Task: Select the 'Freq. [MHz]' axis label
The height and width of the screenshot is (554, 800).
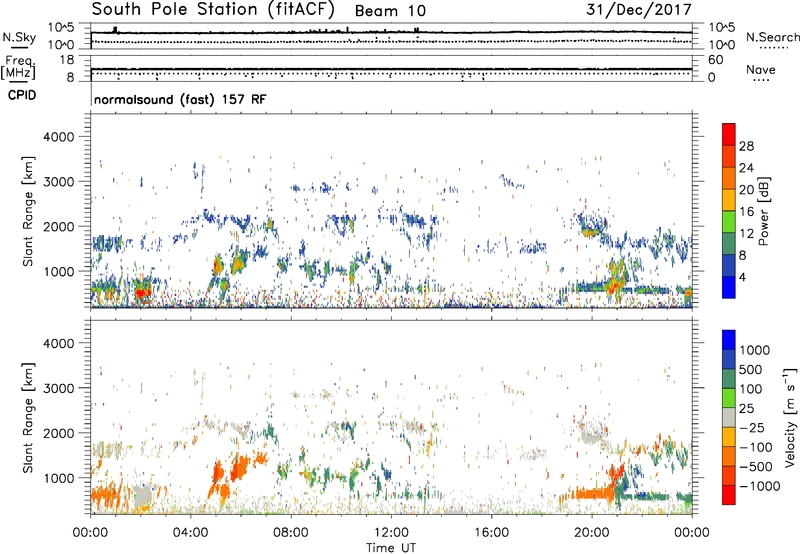Action: 19,67
